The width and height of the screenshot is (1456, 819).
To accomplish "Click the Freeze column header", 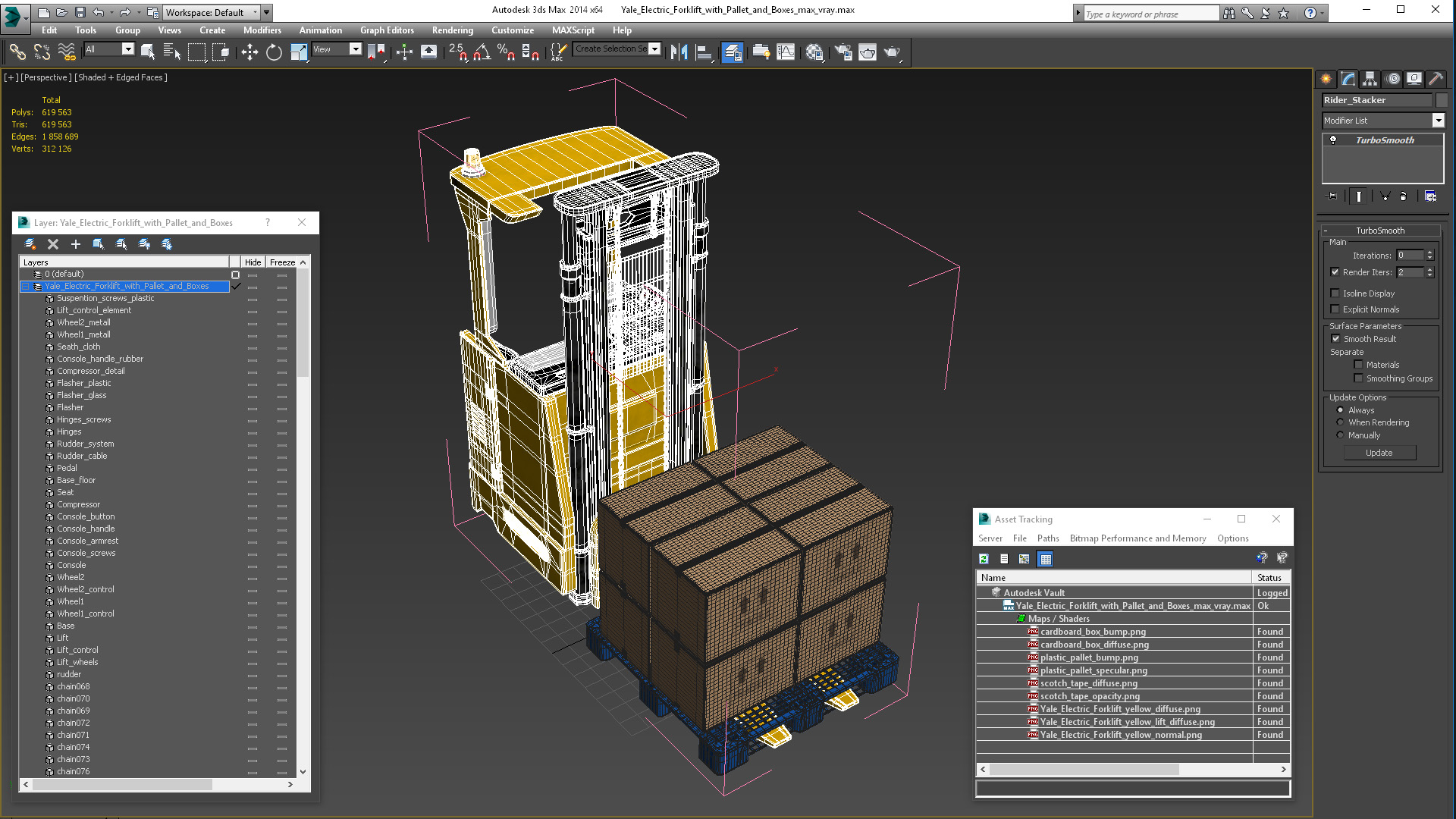I will click(282, 262).
